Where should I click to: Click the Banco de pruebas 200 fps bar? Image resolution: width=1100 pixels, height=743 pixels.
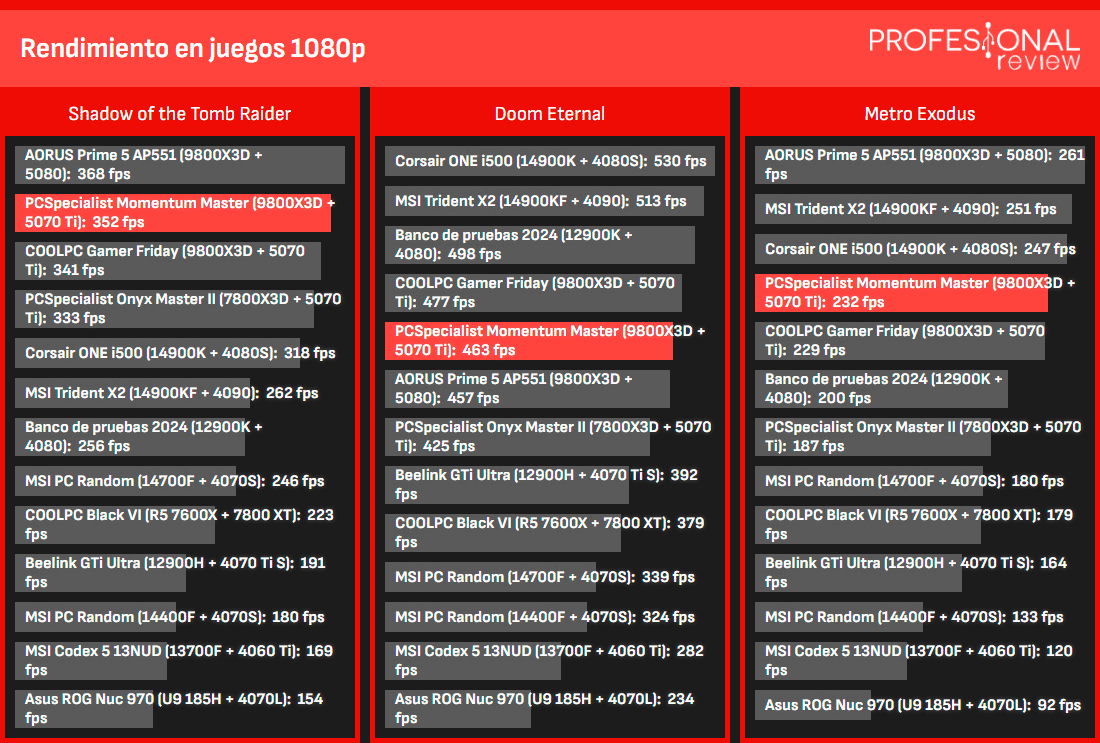882,389
